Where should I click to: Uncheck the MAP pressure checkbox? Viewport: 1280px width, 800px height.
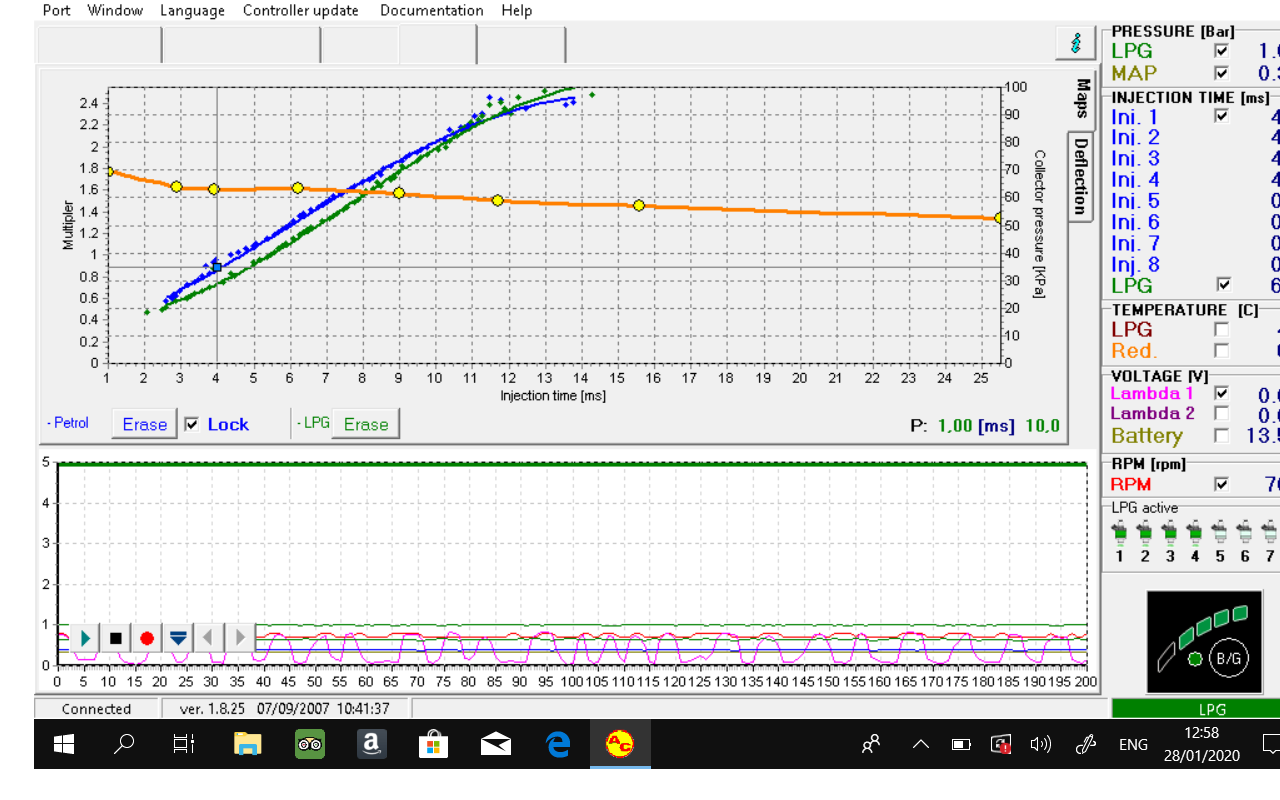(1220, 73)
